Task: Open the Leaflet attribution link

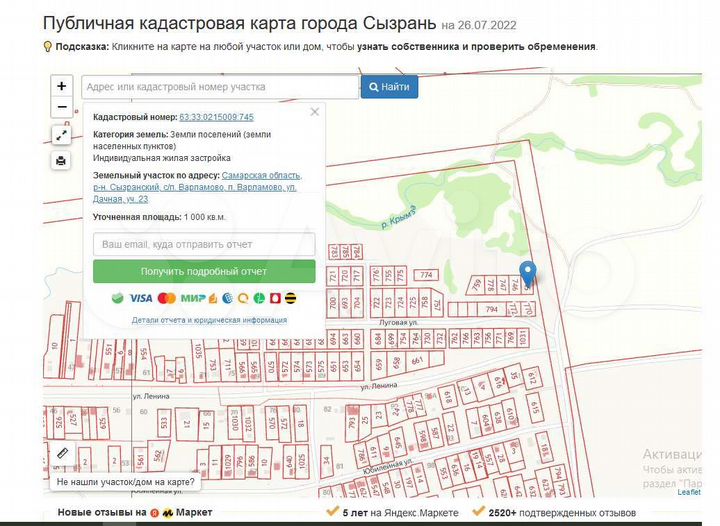Action: pyautogui.click(x=689, y=492)
